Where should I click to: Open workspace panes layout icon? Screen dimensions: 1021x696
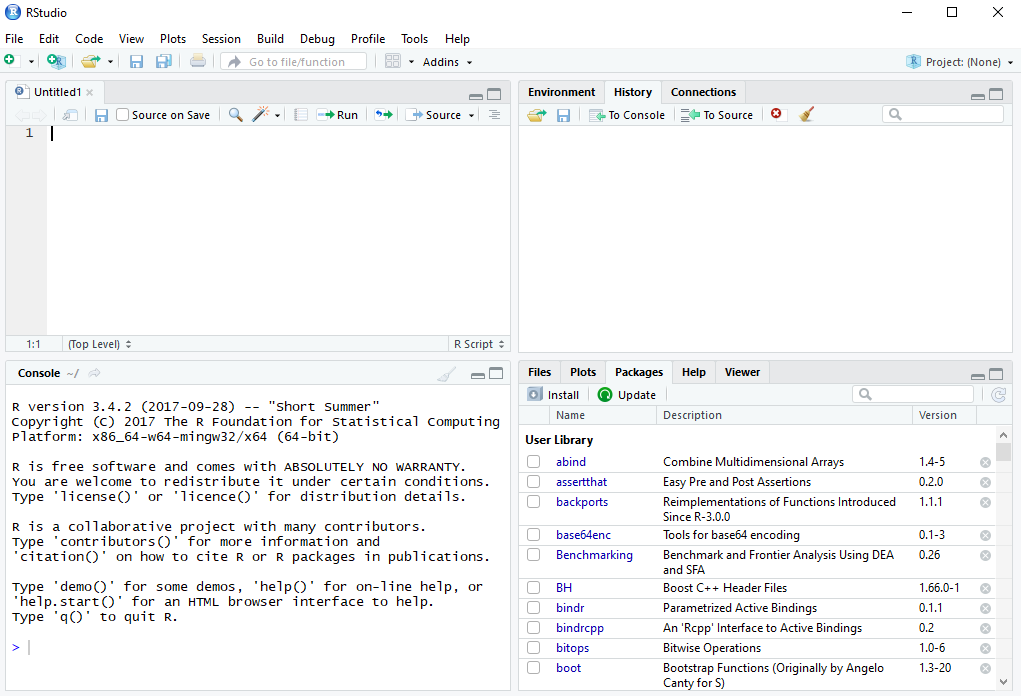point(393,61)
